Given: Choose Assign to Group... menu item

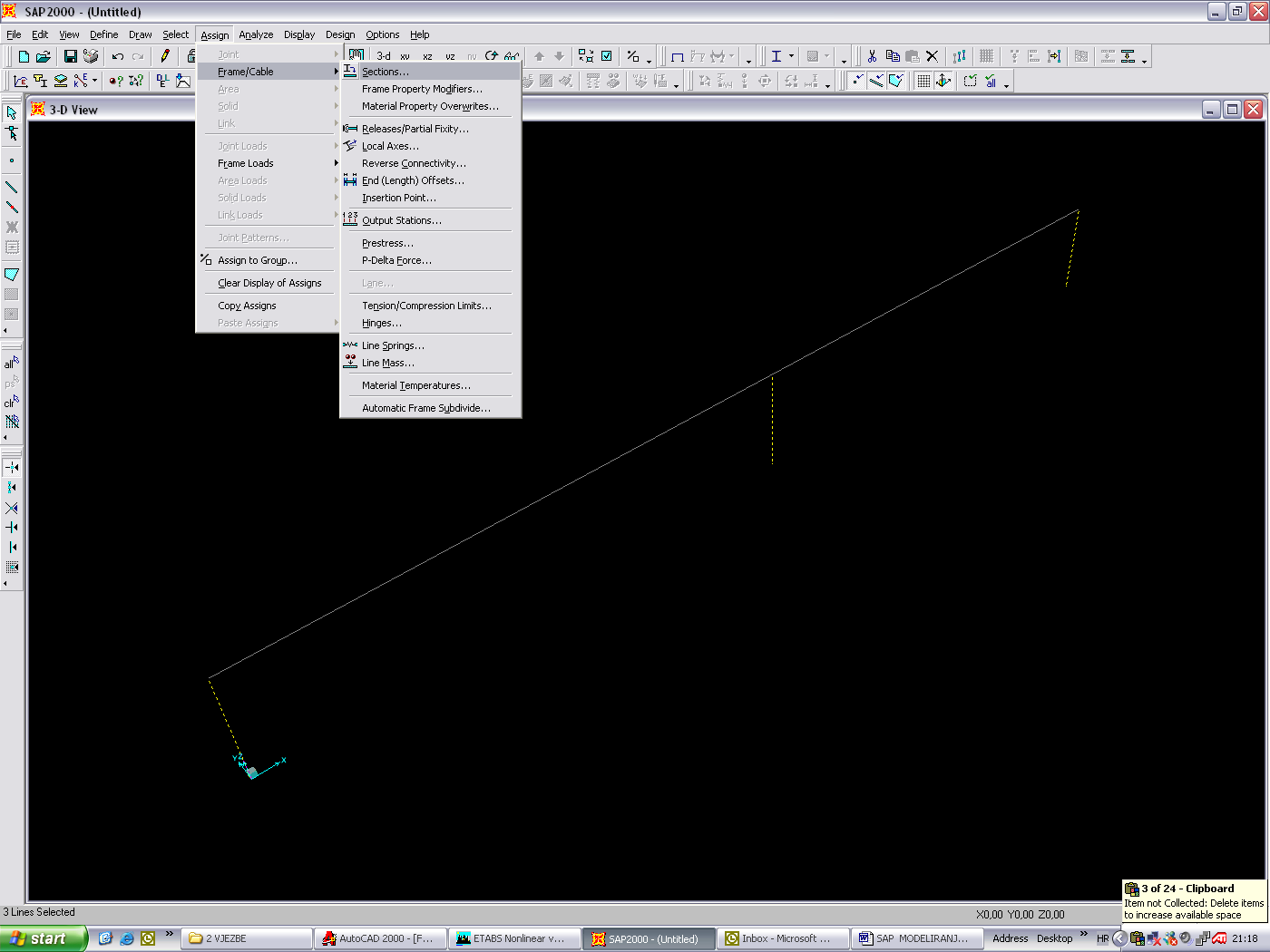Looking at the screenshot, I should point(269,260).
